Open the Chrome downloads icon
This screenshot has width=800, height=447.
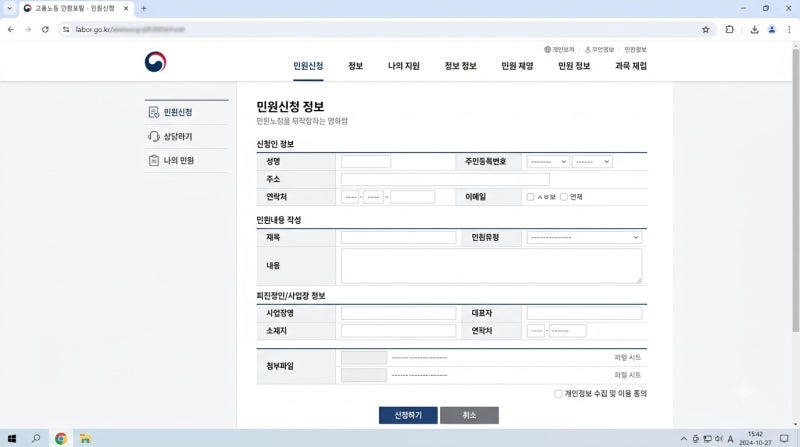754,30
